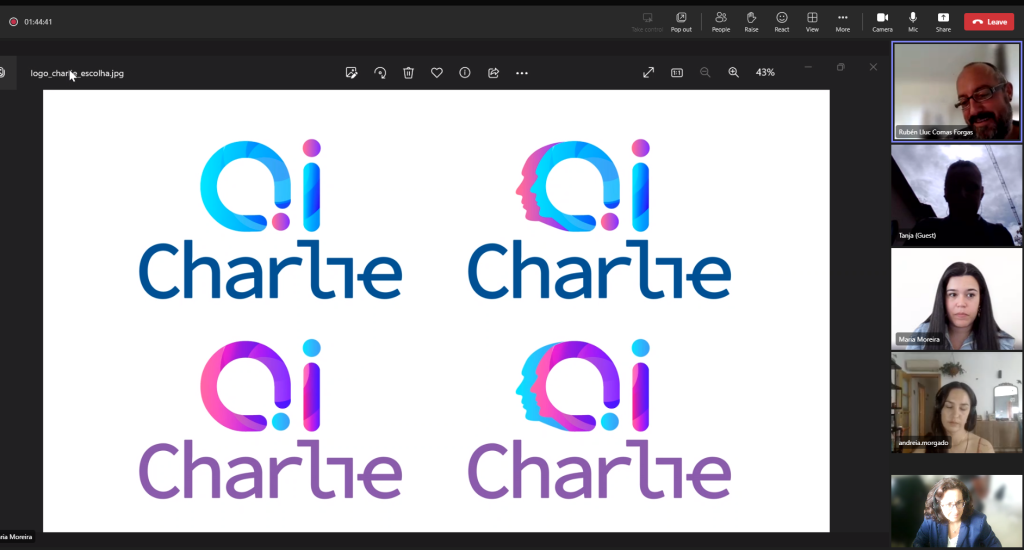Toggle the Mic in Teams
Screen dimensions: 1024x550
click(913, 21)
